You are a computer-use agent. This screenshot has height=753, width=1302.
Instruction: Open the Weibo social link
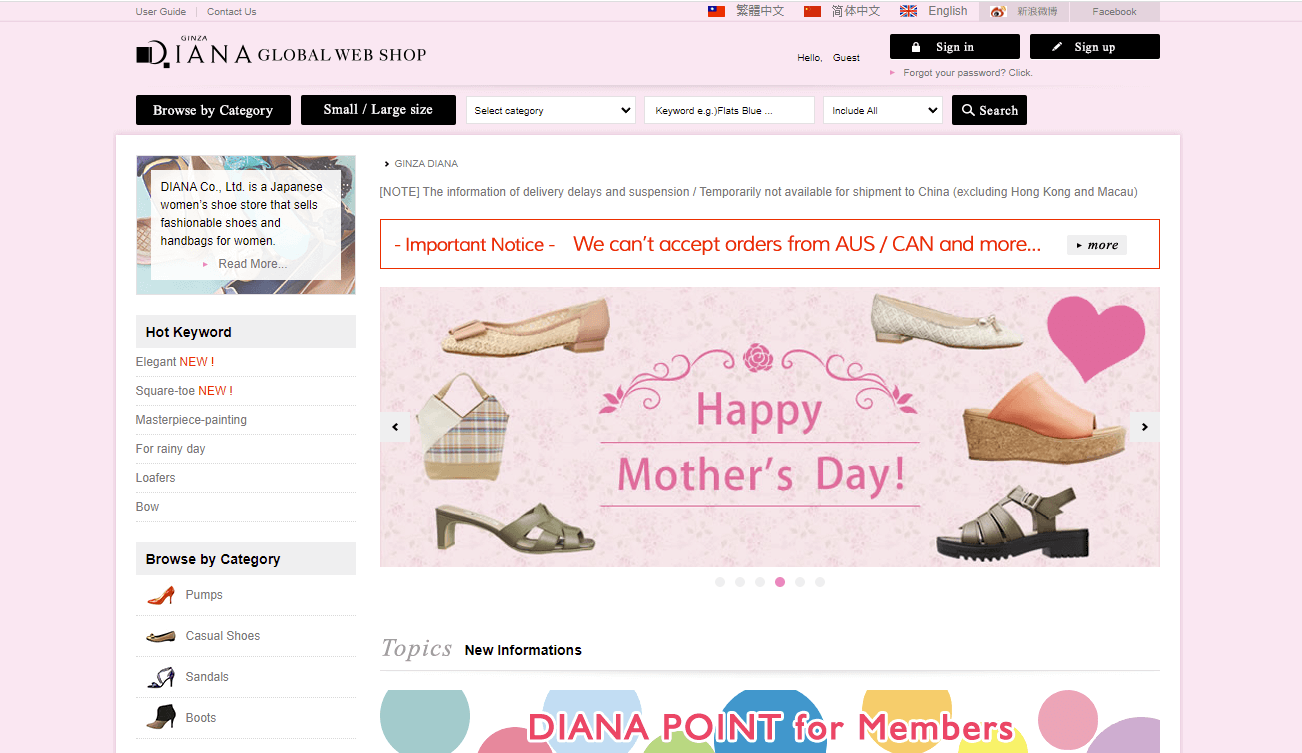pyautogui.click(x=1024, y=12)
